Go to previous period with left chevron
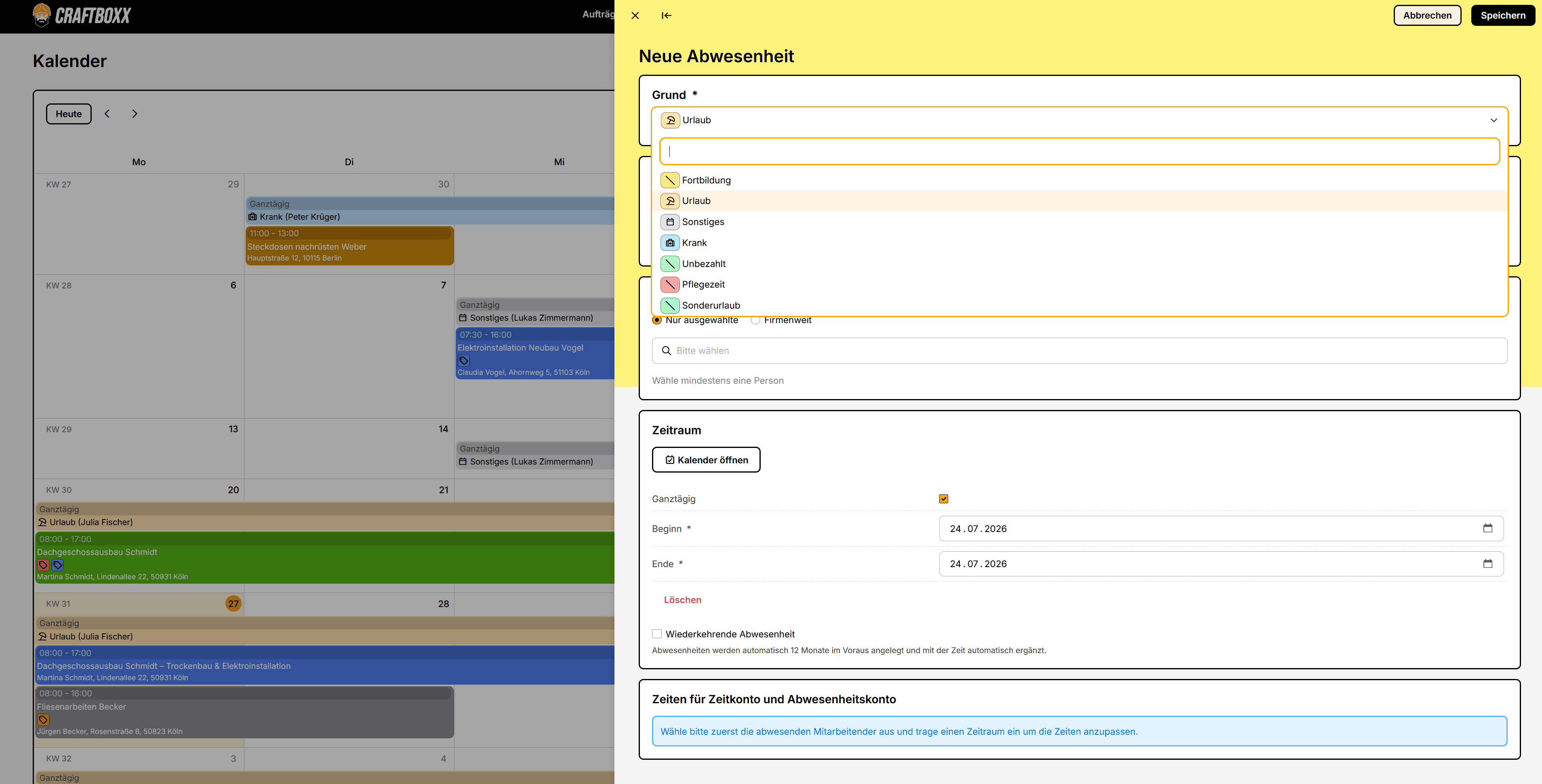This screenshot has width=1542, height=784. click(107, 114)
